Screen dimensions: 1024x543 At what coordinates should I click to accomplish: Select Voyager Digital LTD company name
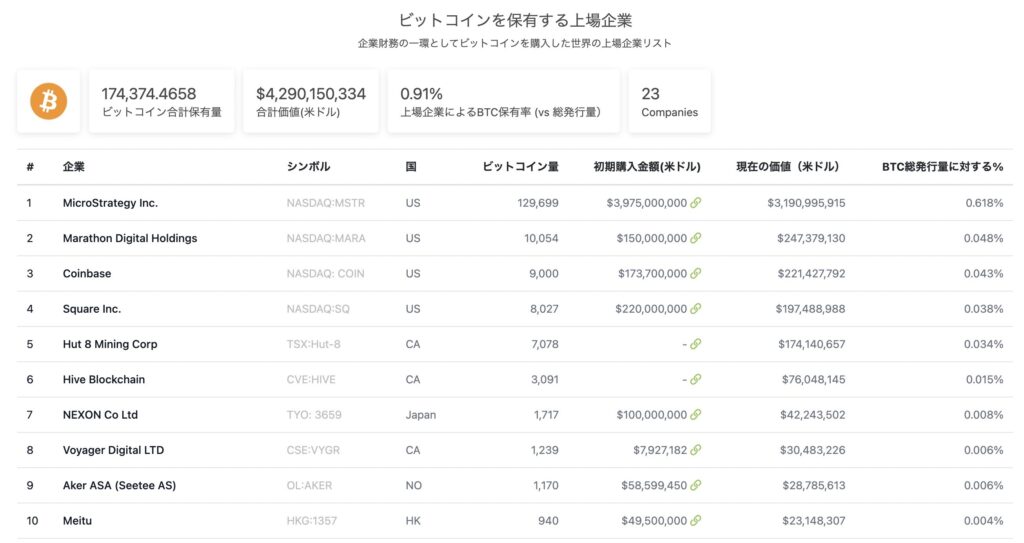point(114,450)
